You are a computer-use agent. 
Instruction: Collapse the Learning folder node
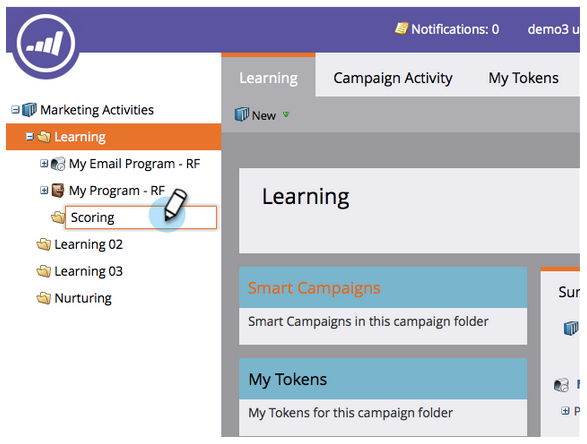pyautogui.click(x=30, y=137)
